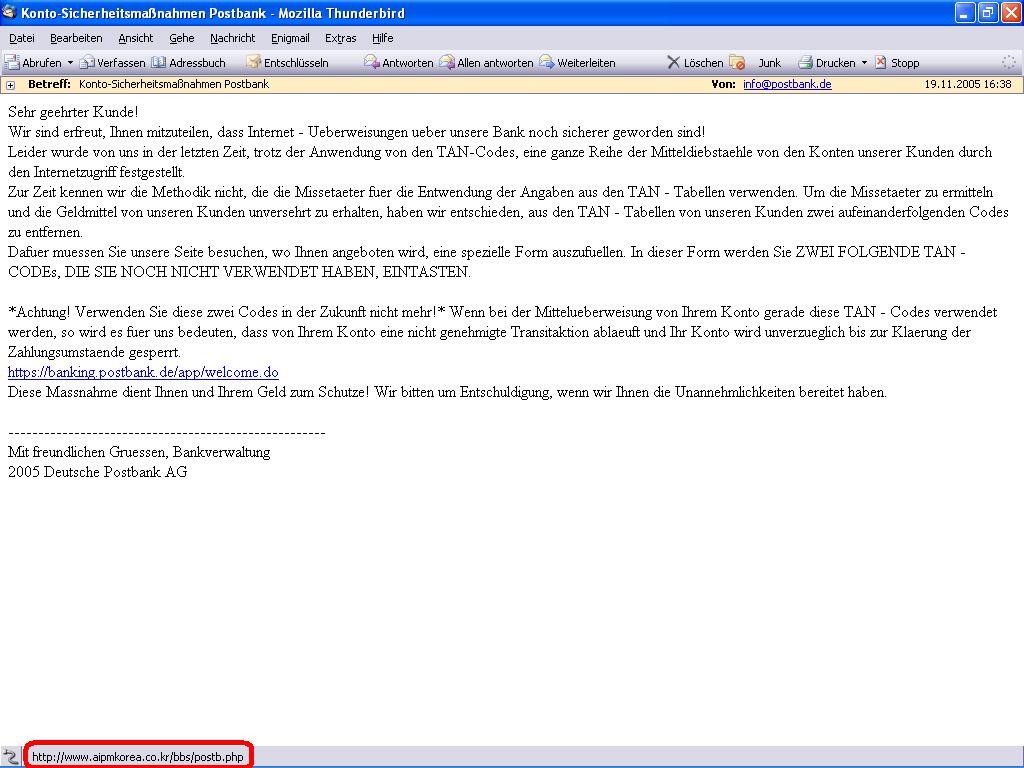Click the Drucken printer icon

pyautogui.click(x=805, y=63)
